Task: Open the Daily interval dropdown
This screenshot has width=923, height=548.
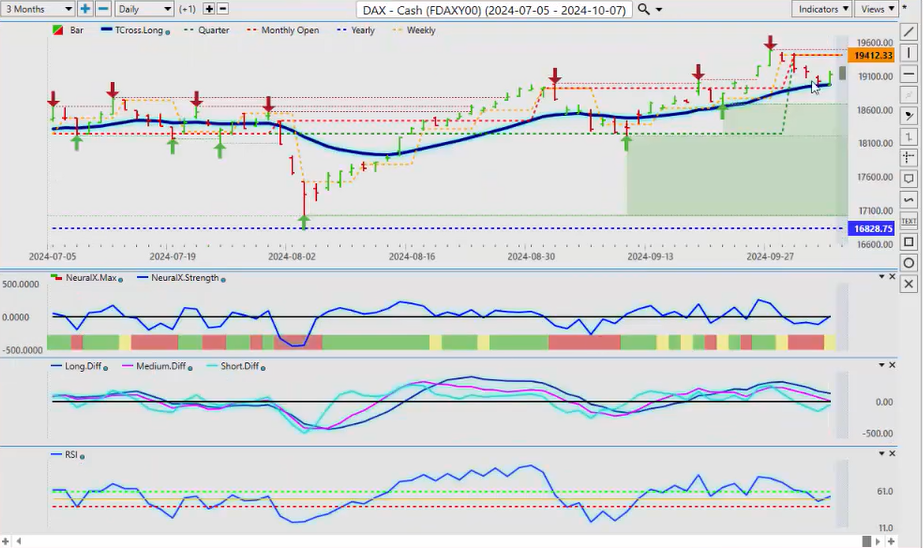Action: tap(144, 9)
